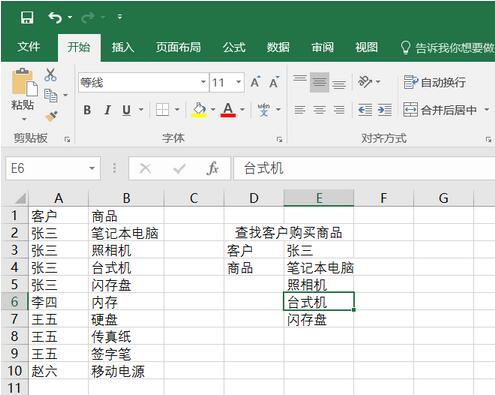Select column E header

tap(319, 198)
